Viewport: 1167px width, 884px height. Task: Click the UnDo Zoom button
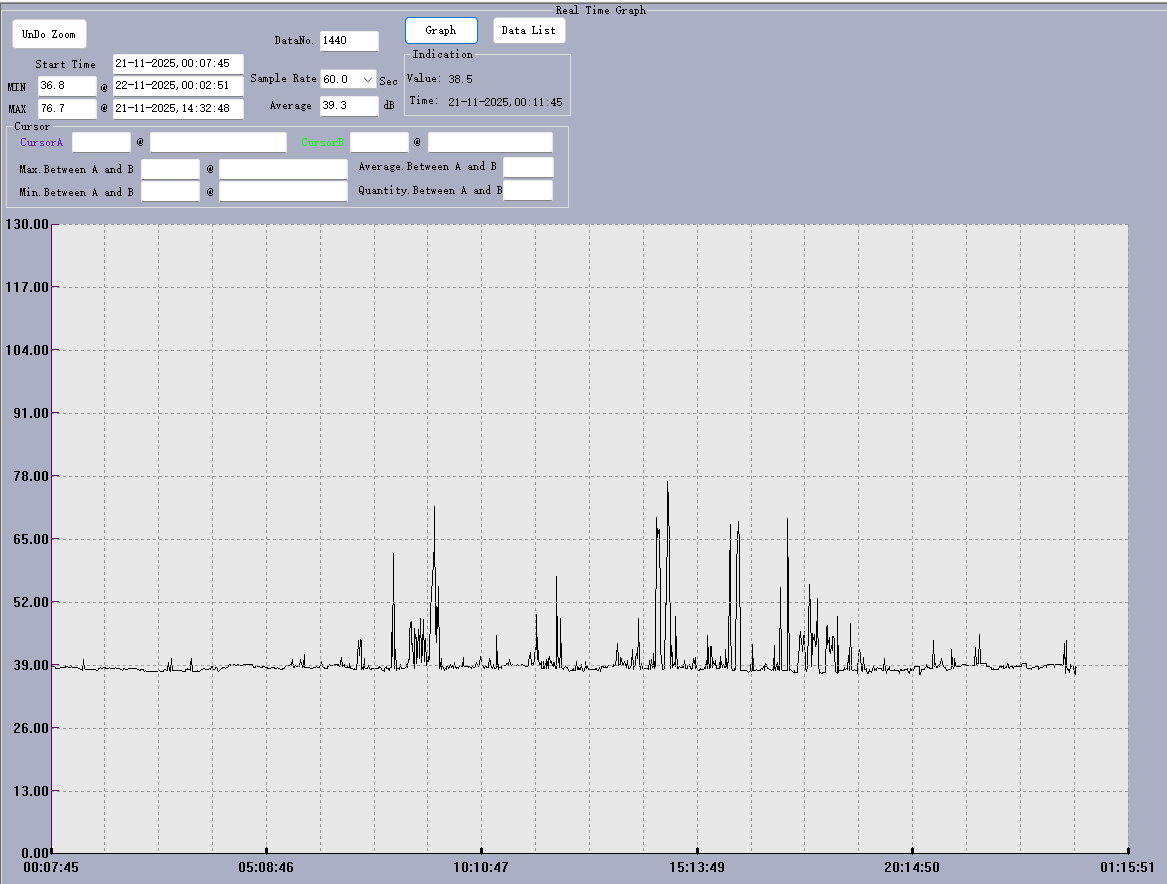coord(49,34)
